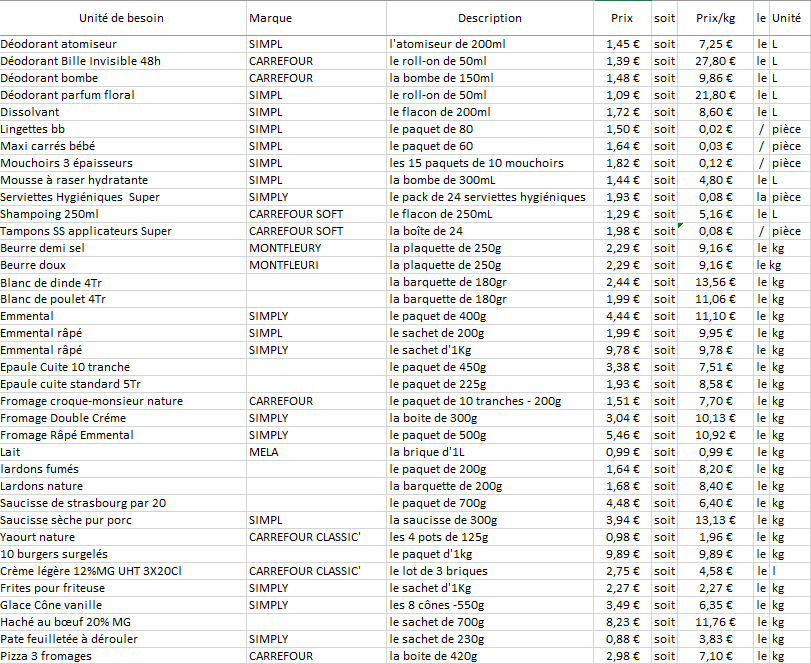
Task: Click 'les 8 cônes -550g' description cell
Action: (490, 606)
